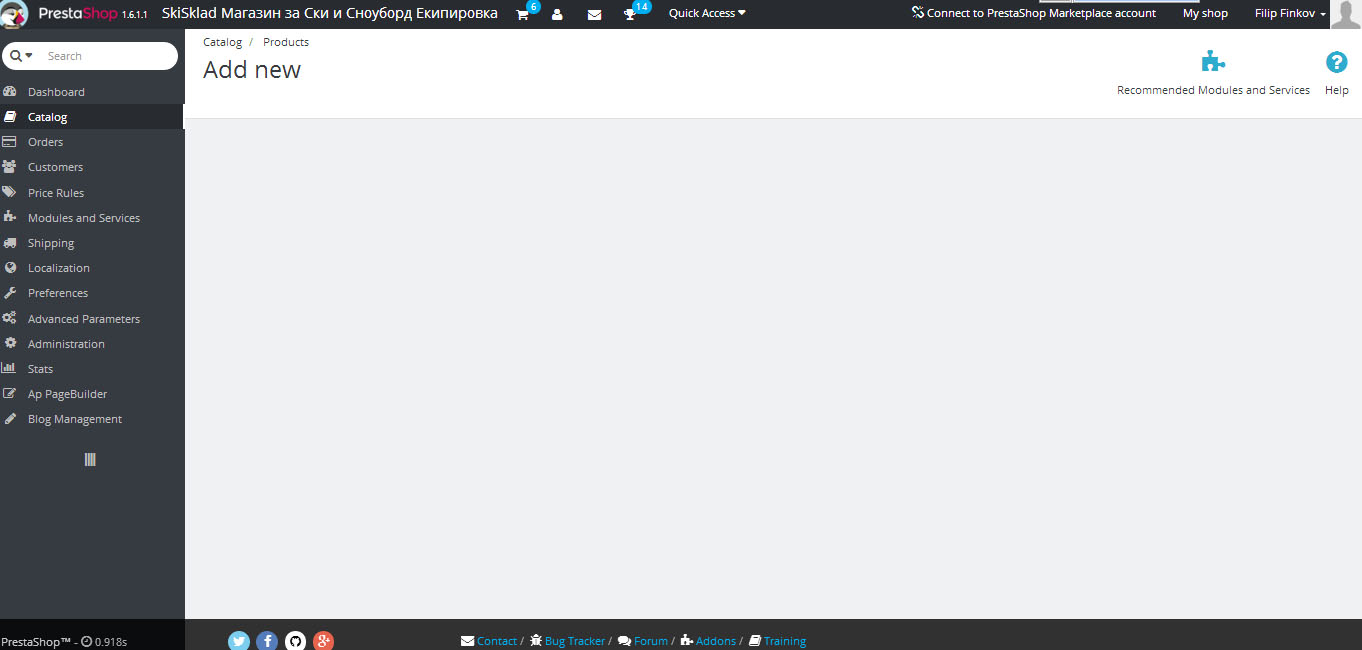Open the search type dropdown magnifier
The image size is (1362, 650).
[x=22, y=56]
